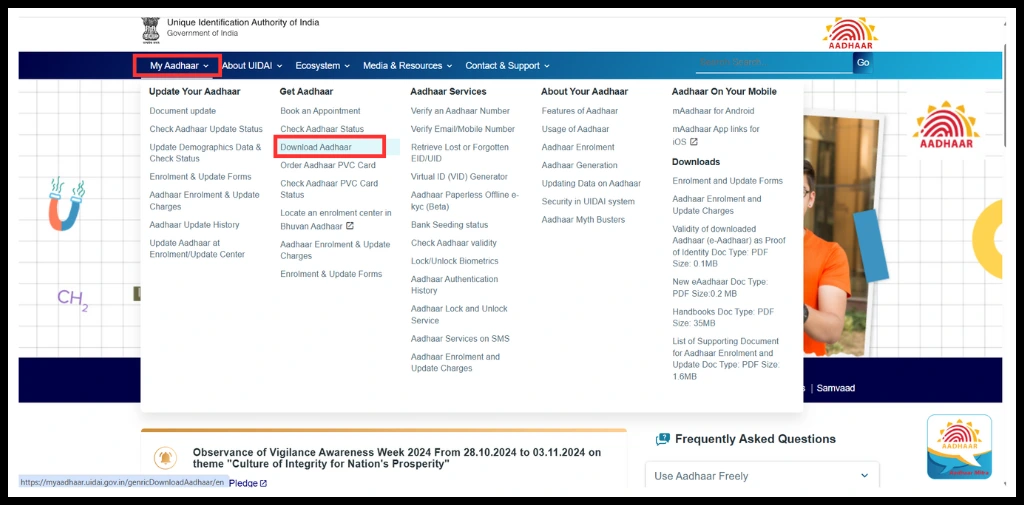Click the Download Aadhaar link
The height and width of the screenshot is (505, 1024).
point(316,147)
